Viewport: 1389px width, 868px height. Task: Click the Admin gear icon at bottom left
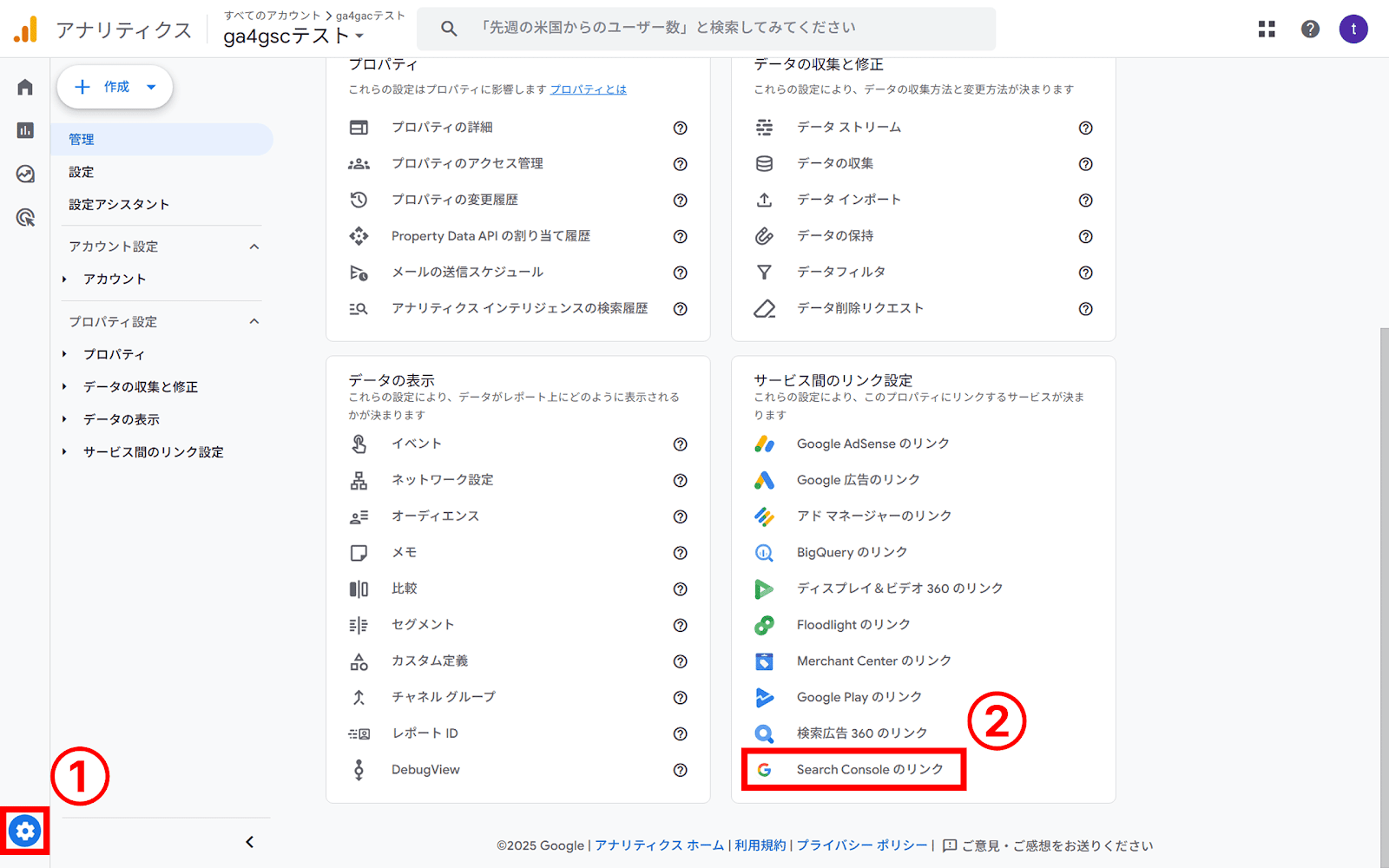point(25,831)
